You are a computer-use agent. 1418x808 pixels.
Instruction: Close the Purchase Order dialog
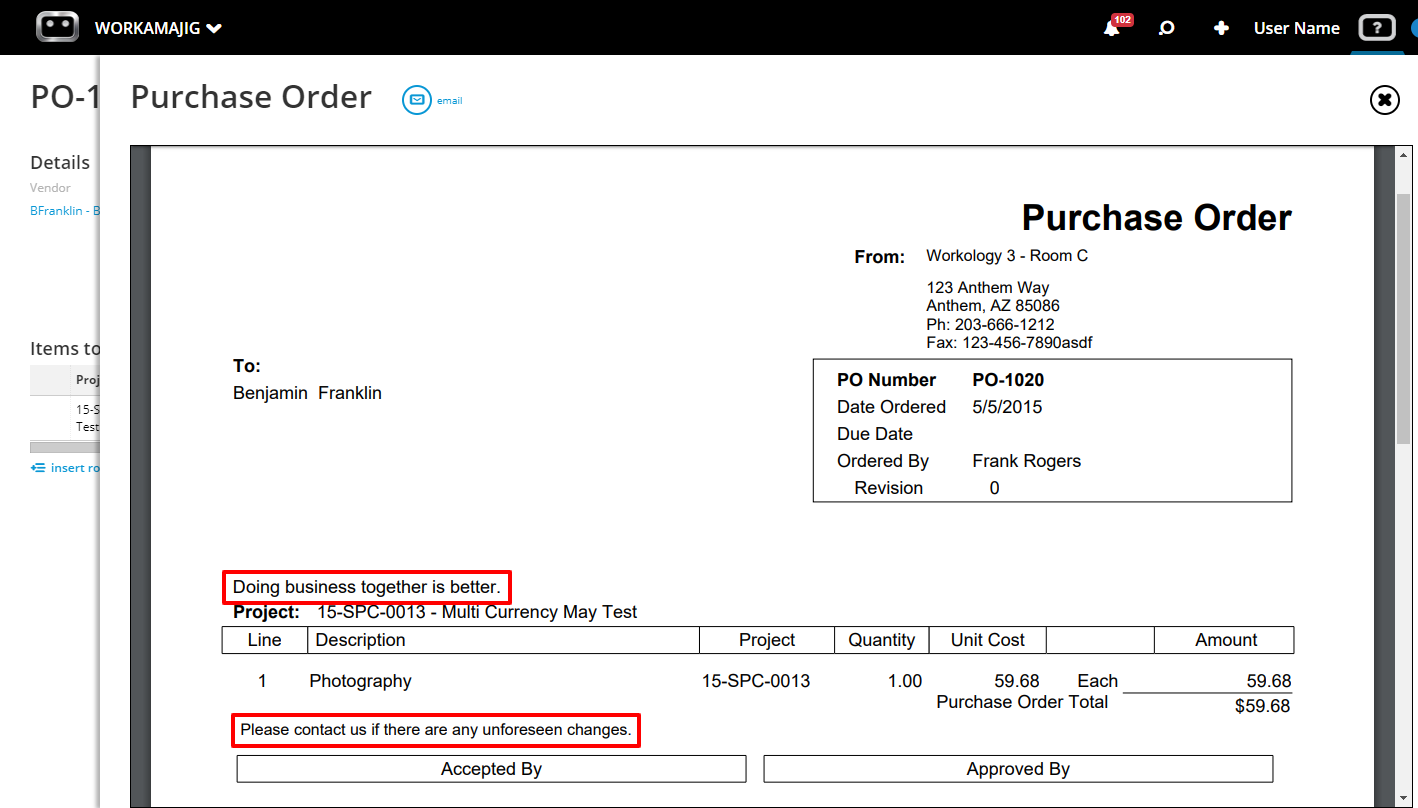click(1384, 100)
